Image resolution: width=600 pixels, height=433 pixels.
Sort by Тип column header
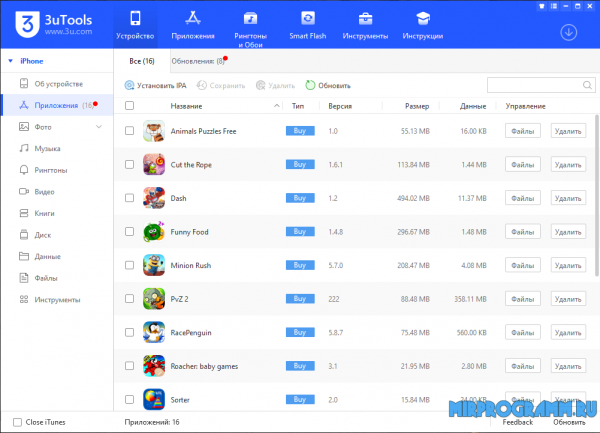(x=298, y=106)
